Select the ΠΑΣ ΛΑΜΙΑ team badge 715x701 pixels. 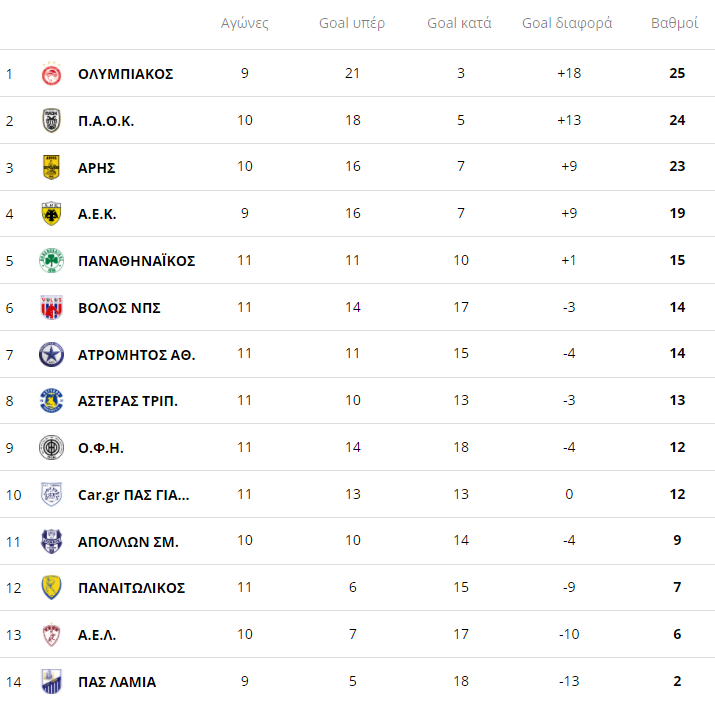(x=51, y=682)
